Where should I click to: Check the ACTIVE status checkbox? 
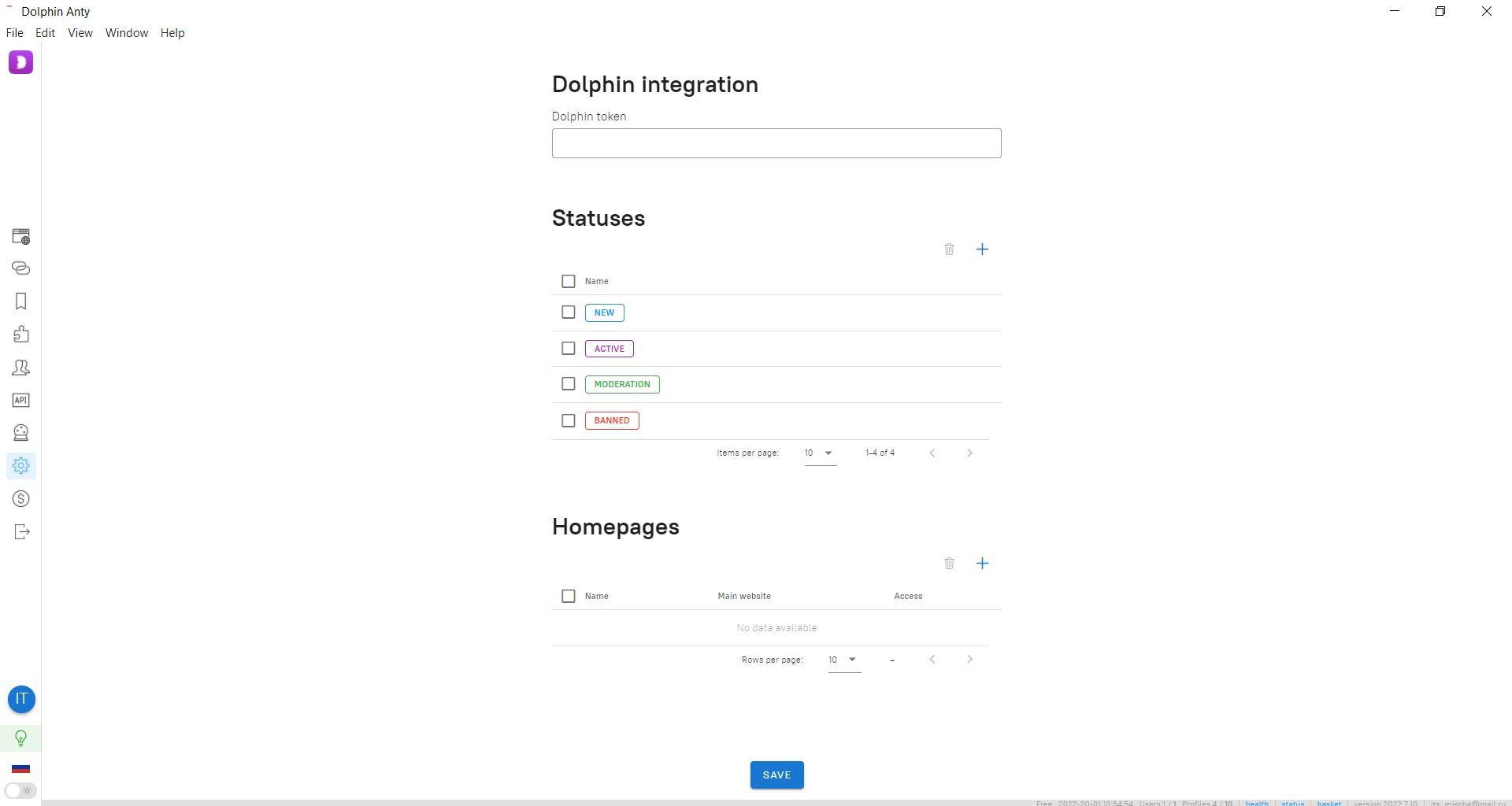coord(569,349)
